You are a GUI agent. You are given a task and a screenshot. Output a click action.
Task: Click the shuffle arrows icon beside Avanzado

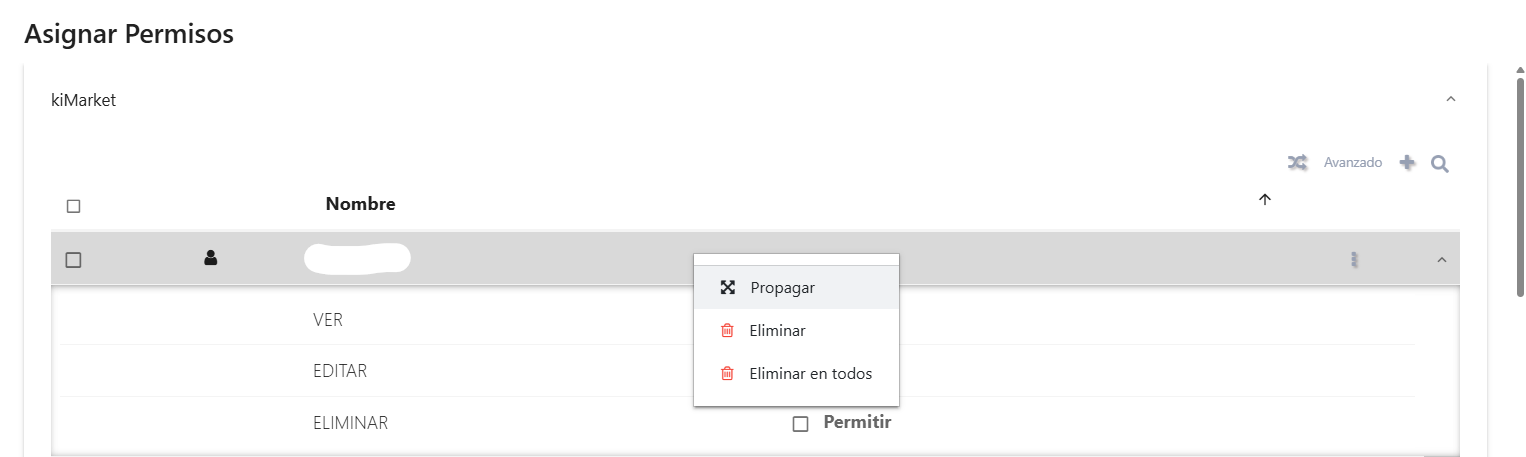(1297, 162)
